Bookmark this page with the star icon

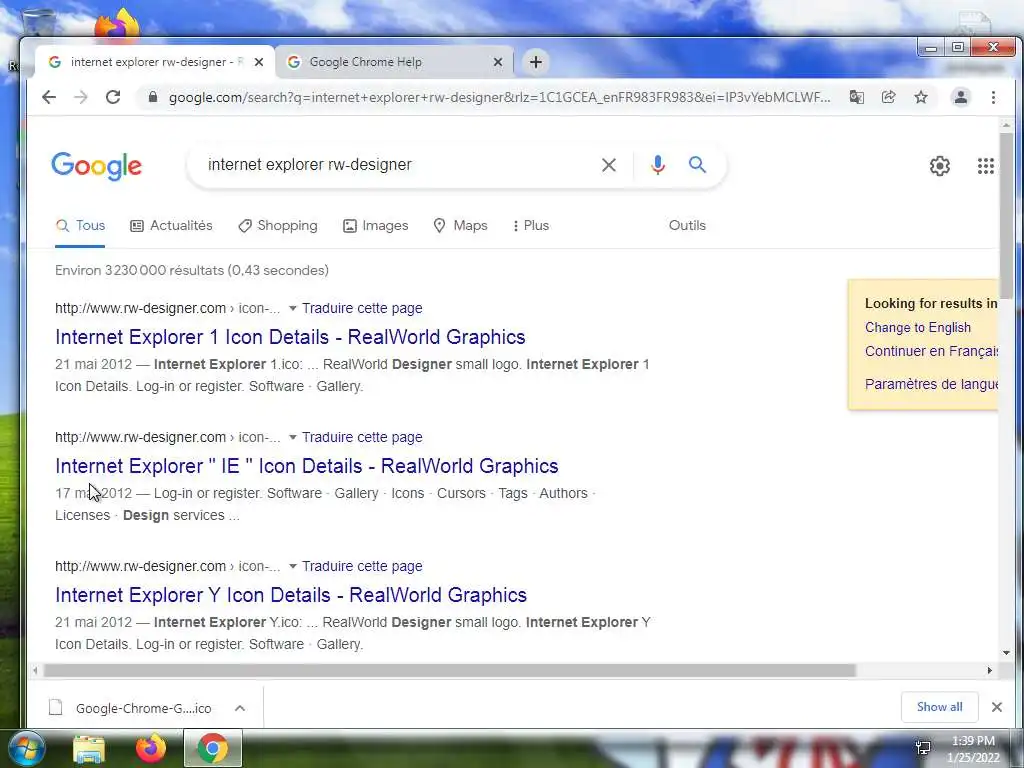tap(921, 97)
